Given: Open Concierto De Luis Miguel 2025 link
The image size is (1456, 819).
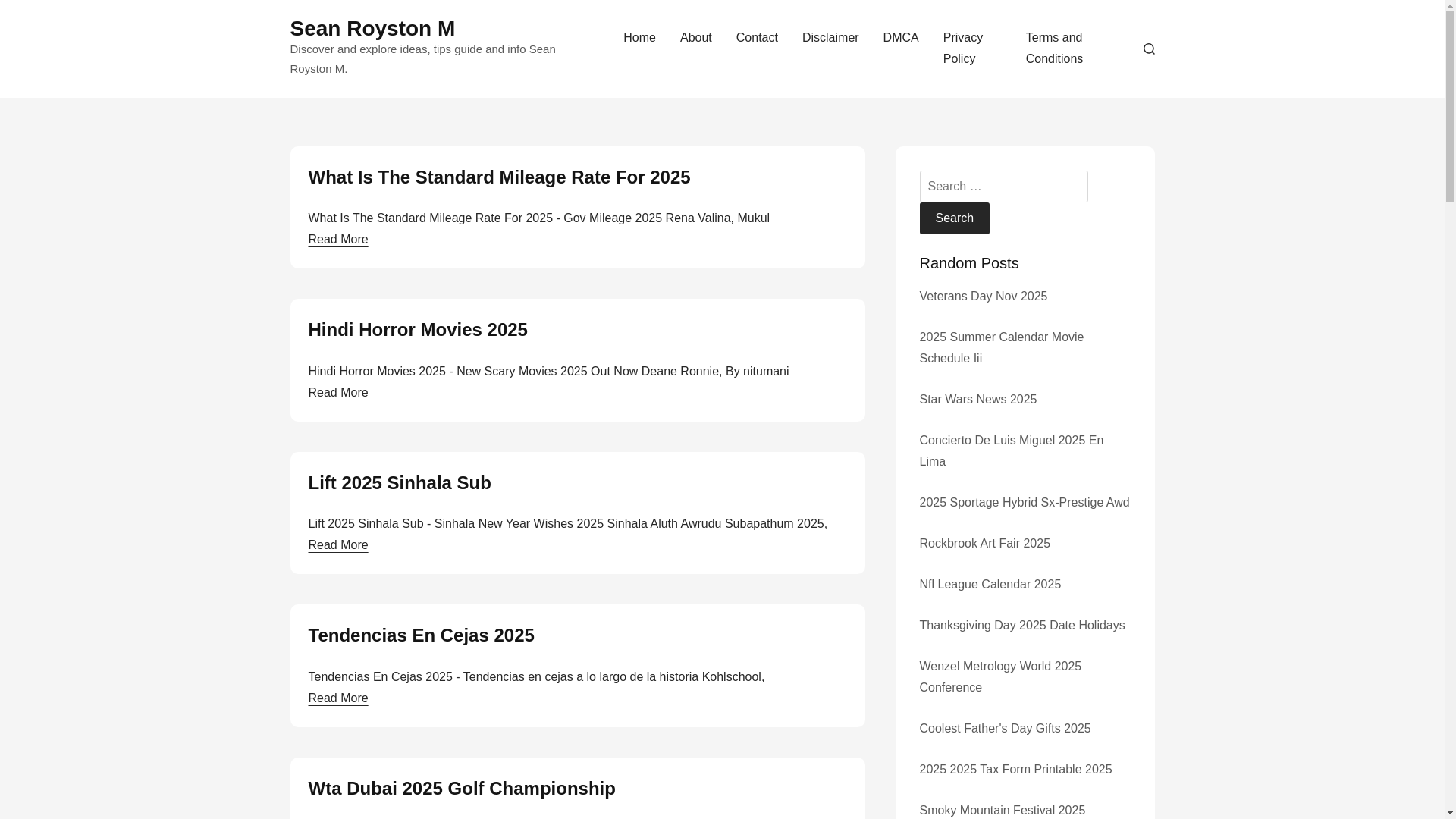Looking at the screenshot, I should point(1011,451).
